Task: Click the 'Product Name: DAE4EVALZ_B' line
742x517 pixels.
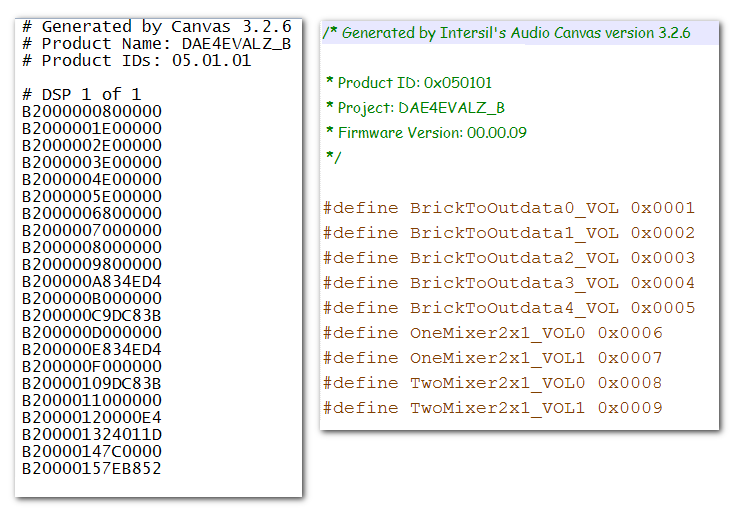Action: coord(156,43)
